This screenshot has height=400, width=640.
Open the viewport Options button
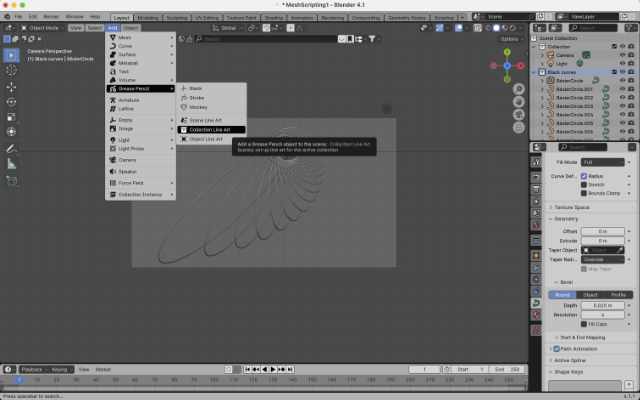pos(511,39)
